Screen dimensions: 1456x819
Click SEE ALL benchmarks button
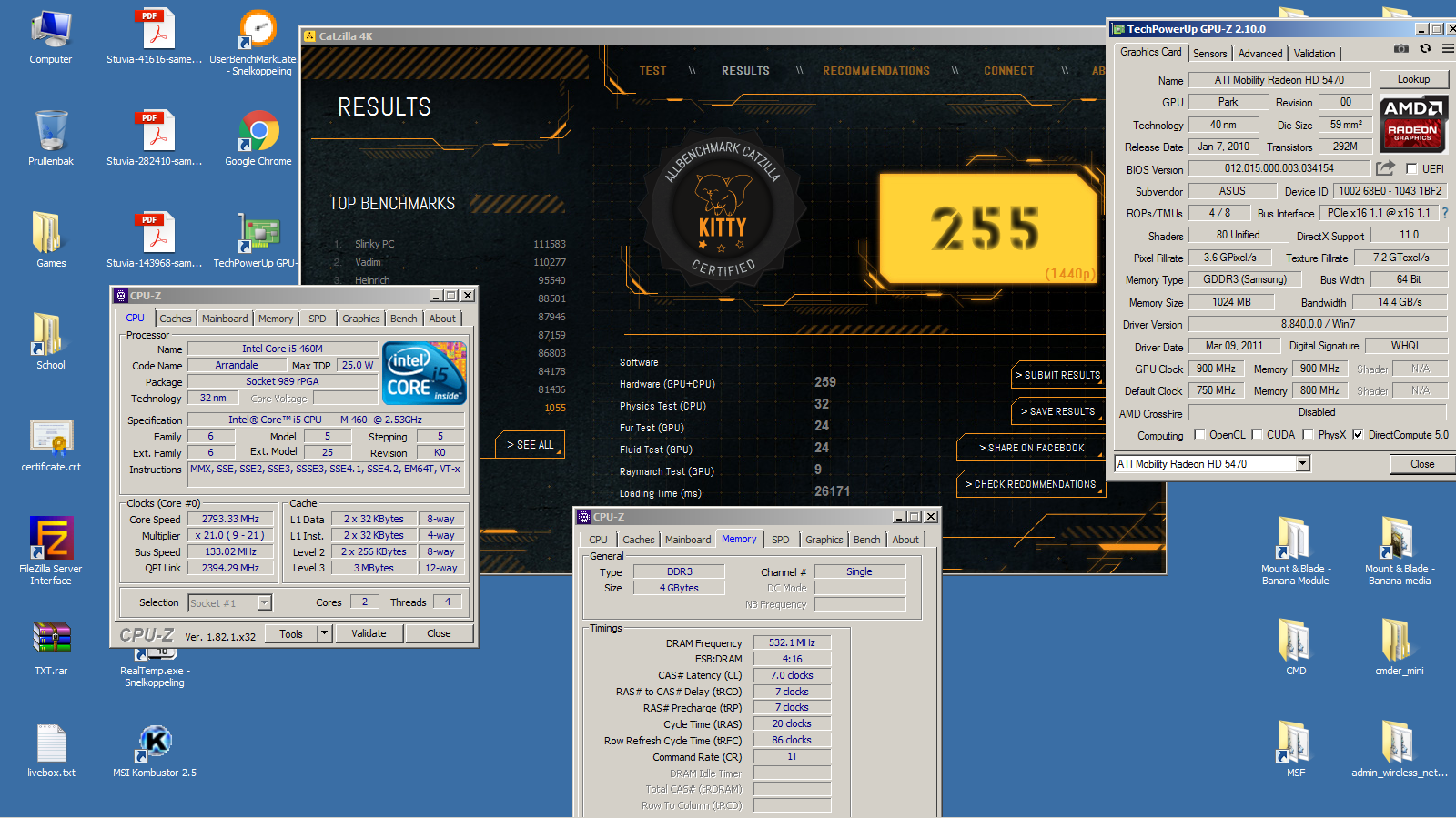(x=530, y=445)
